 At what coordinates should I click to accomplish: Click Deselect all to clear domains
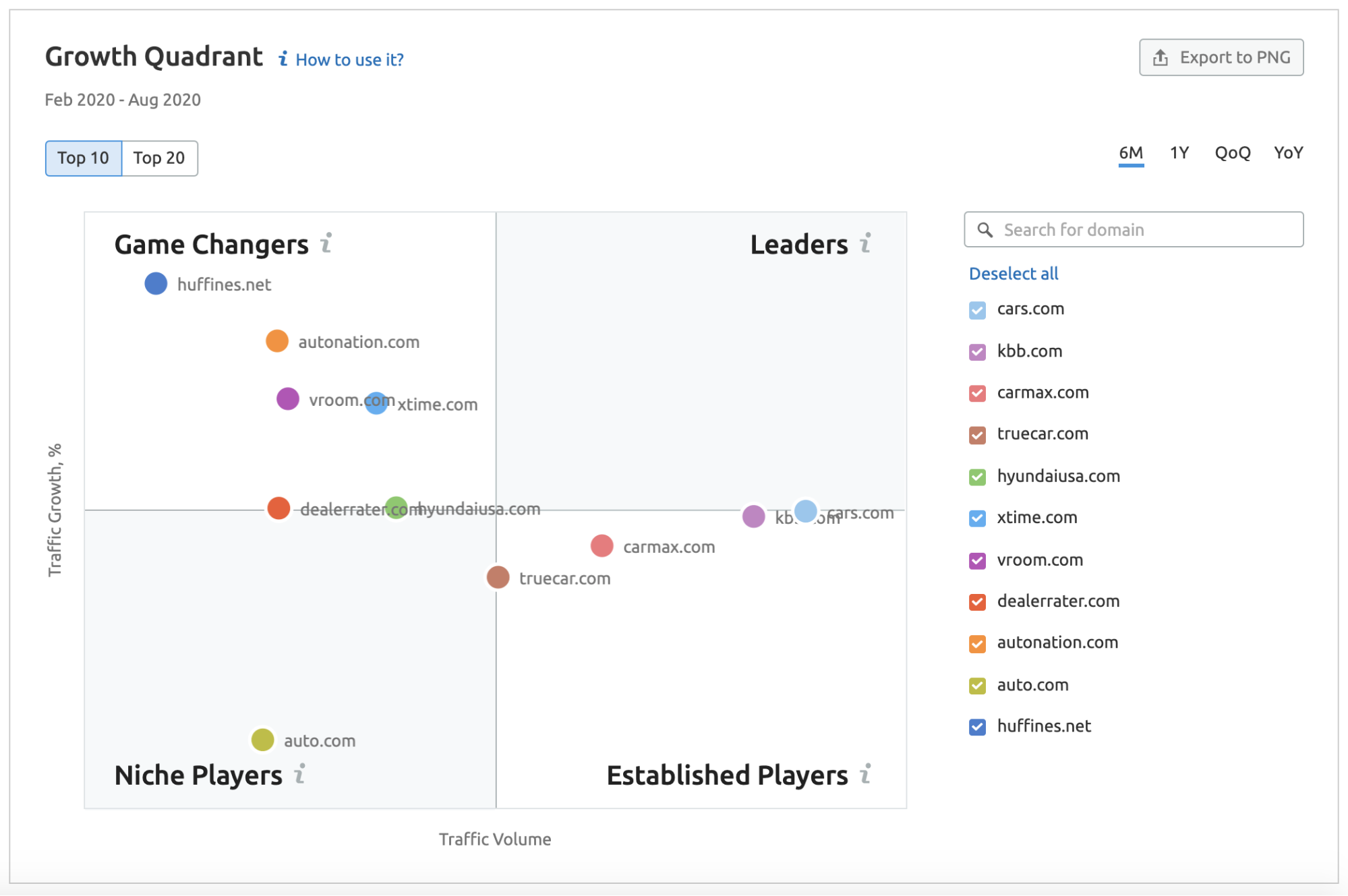pos(1013,274)
